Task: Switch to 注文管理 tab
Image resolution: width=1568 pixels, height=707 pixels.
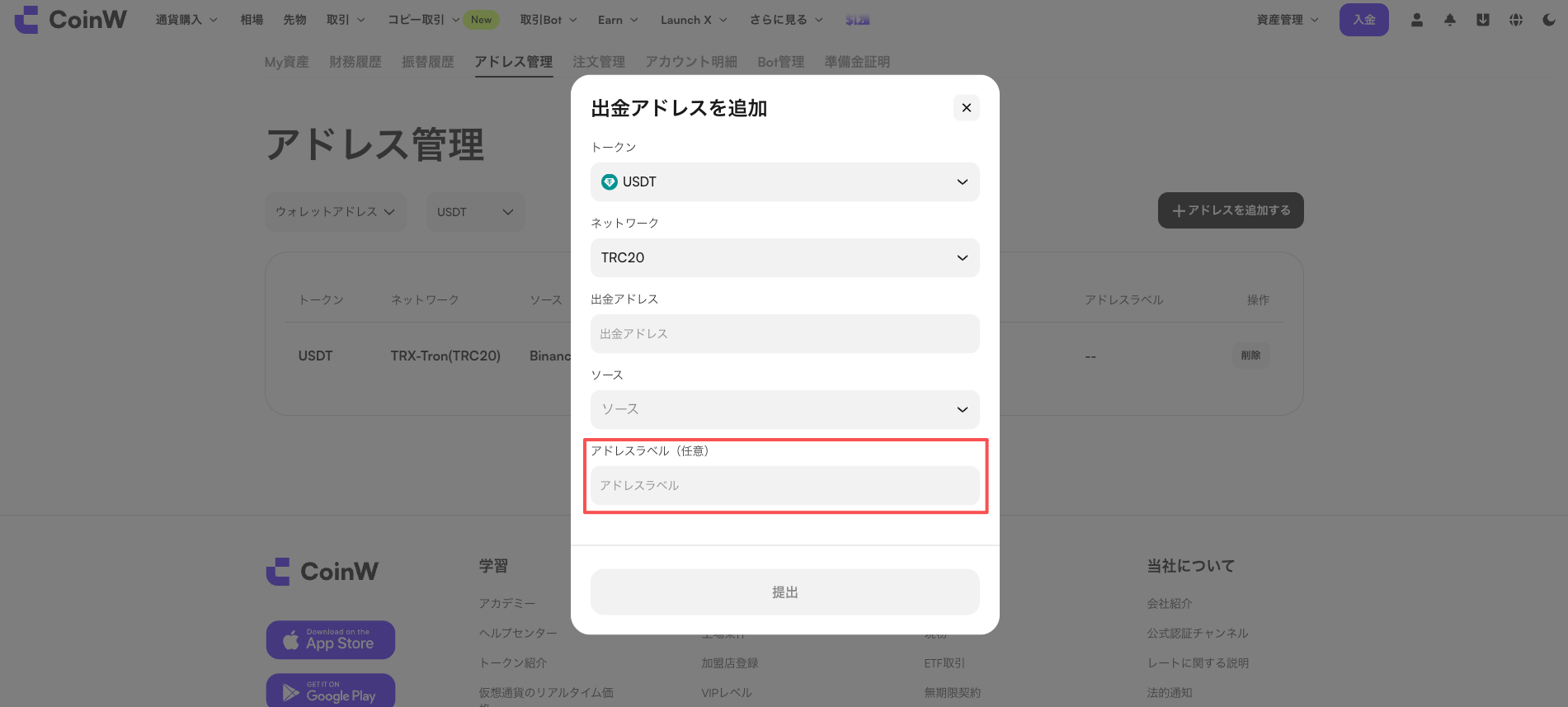Action: (x=599, y=62)
